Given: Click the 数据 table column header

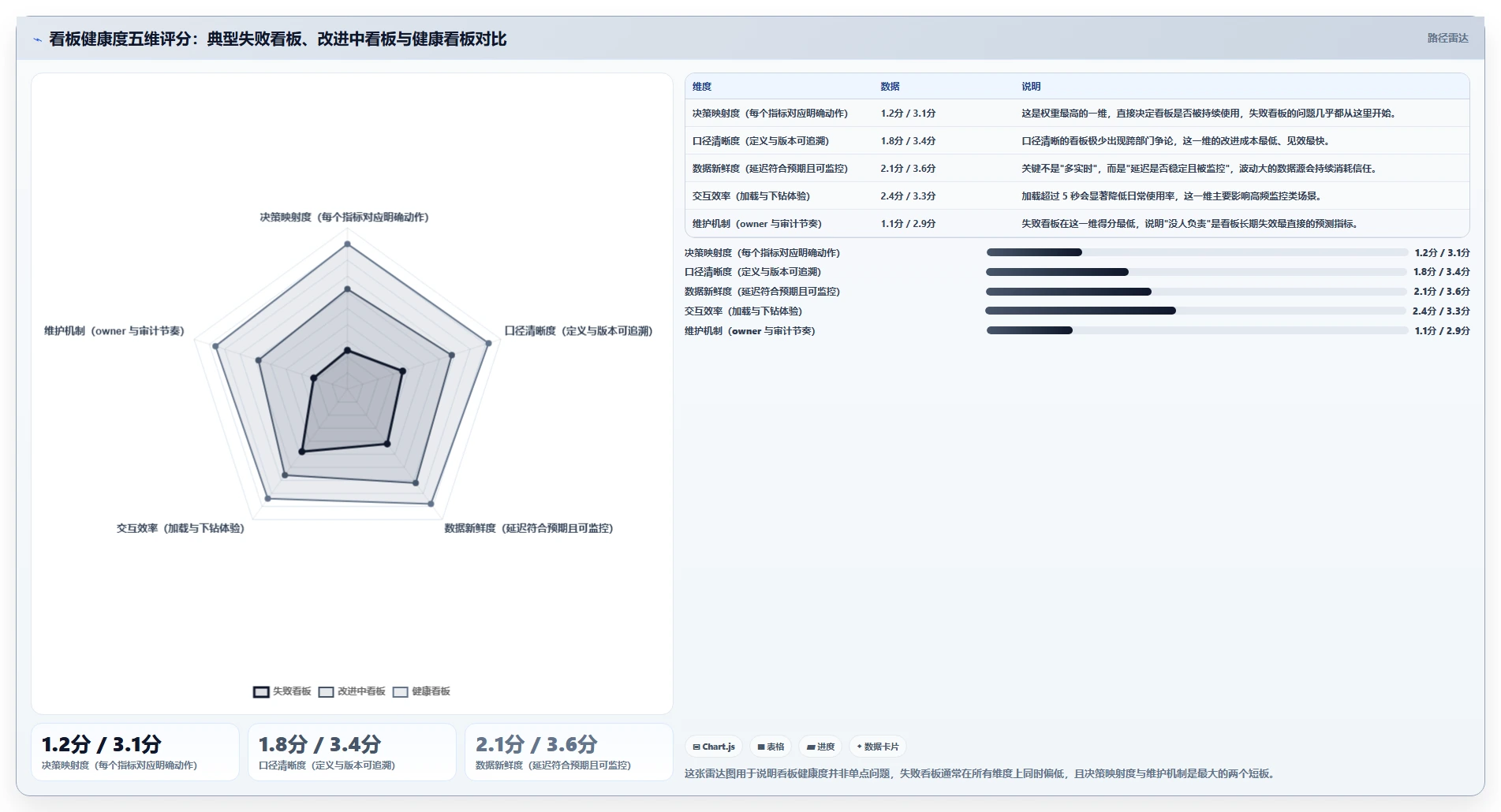Looking at the screenshot, I should pyautogui.click(x=891, y=87).
